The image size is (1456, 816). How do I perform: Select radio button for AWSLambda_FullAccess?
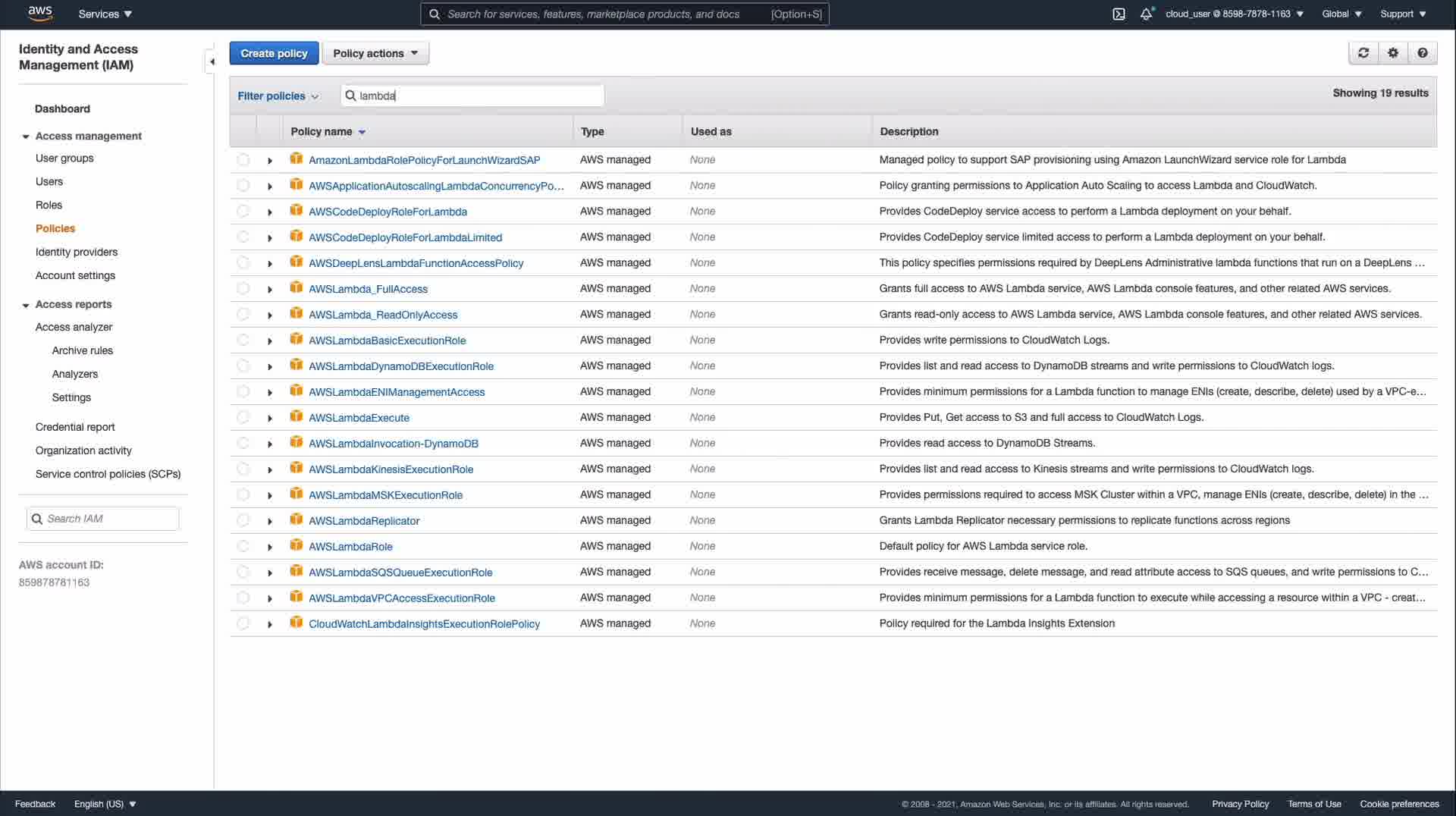(243, 289)
